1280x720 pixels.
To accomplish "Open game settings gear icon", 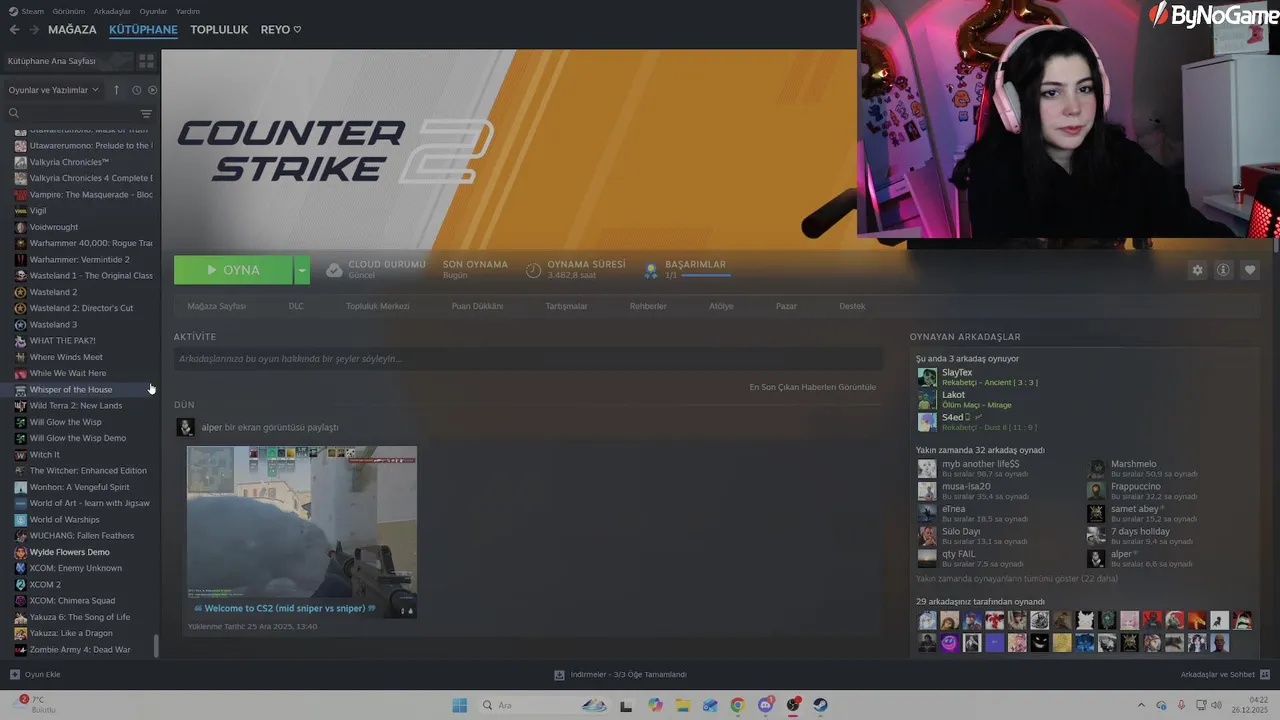I will pos(1197,270).
